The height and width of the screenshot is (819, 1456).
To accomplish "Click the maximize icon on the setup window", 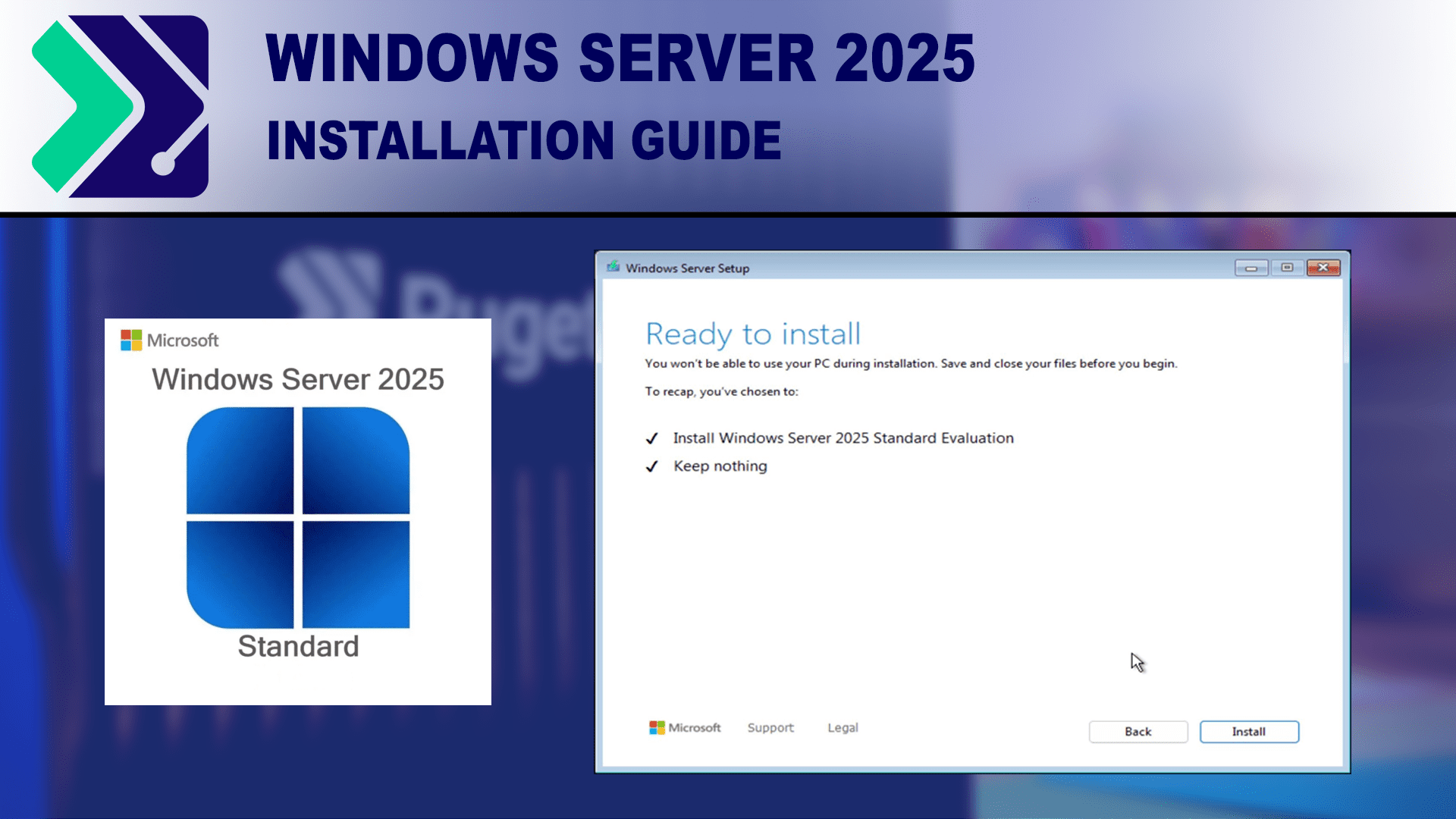I will [1287, 268].
